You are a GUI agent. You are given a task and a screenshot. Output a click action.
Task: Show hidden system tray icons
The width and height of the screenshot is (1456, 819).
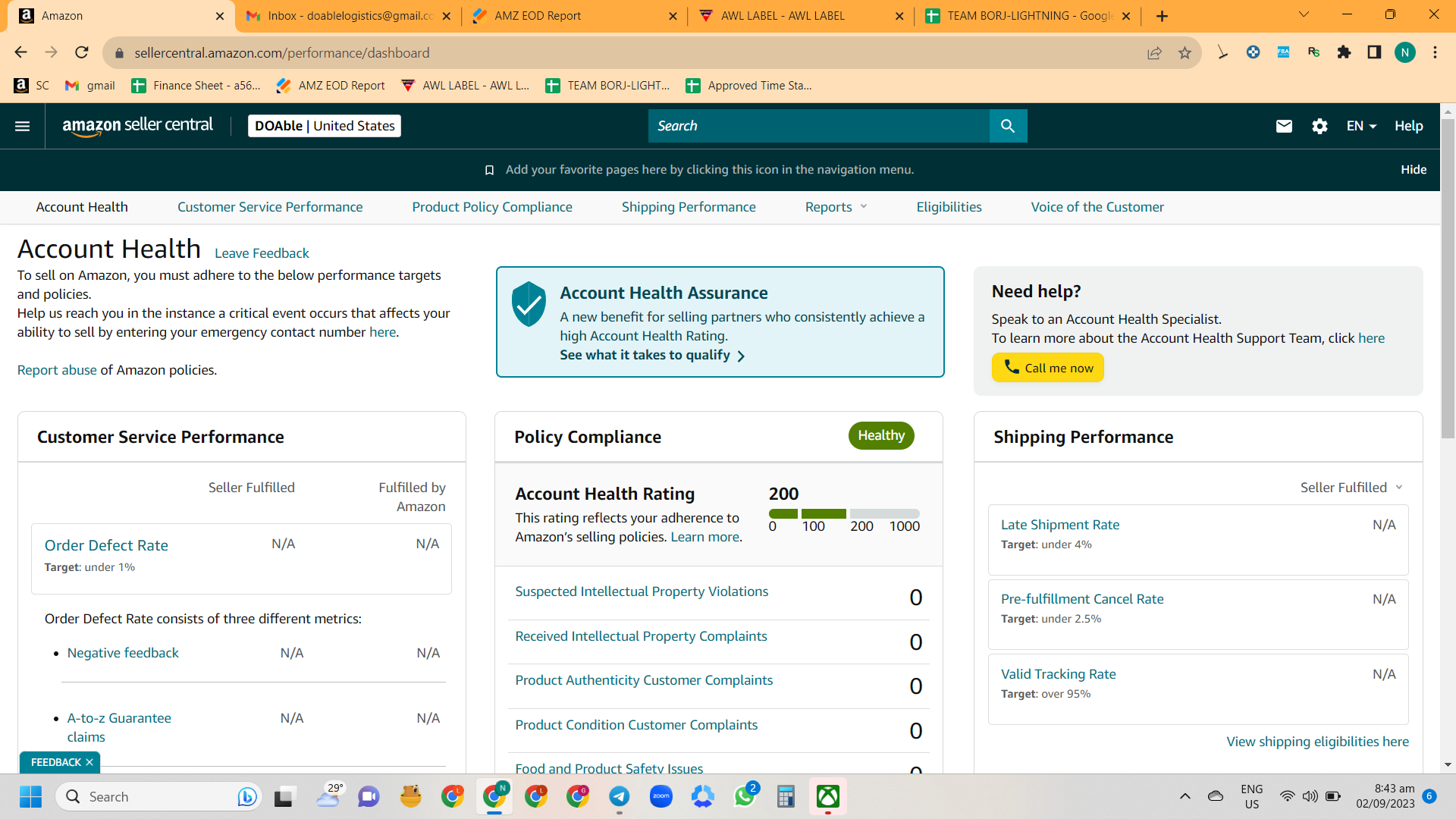1185,796
